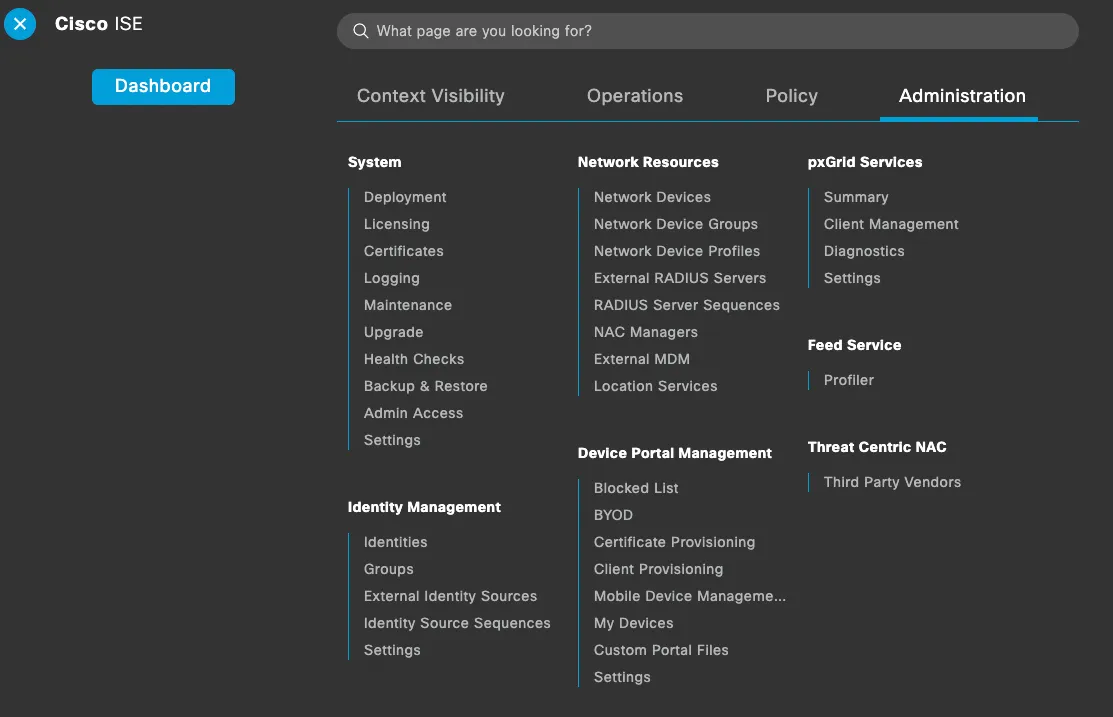
Task: Open External RADIUS Servers
Action: pyautogui.click(x=679, y=278)
